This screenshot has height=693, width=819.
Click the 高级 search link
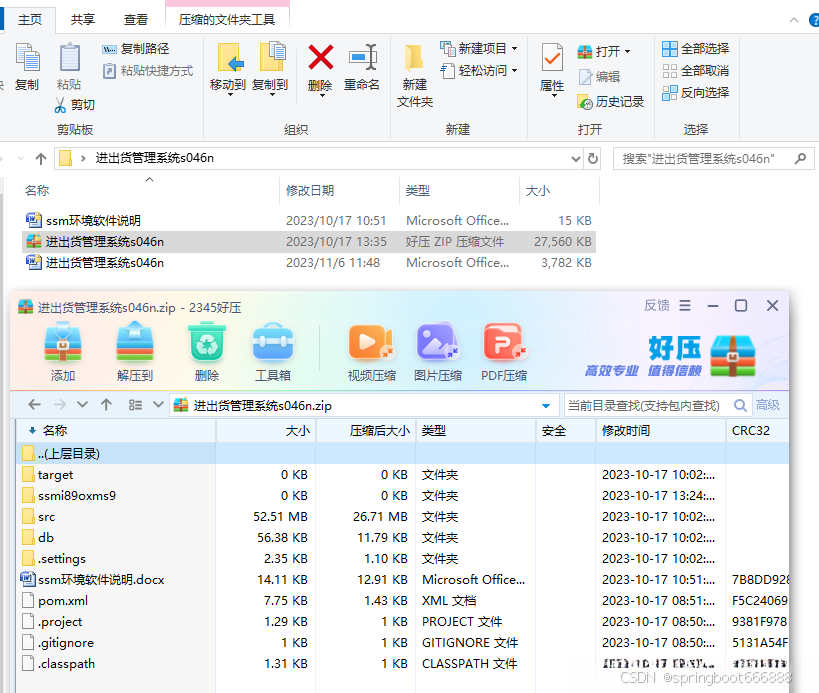coord(767,405)
